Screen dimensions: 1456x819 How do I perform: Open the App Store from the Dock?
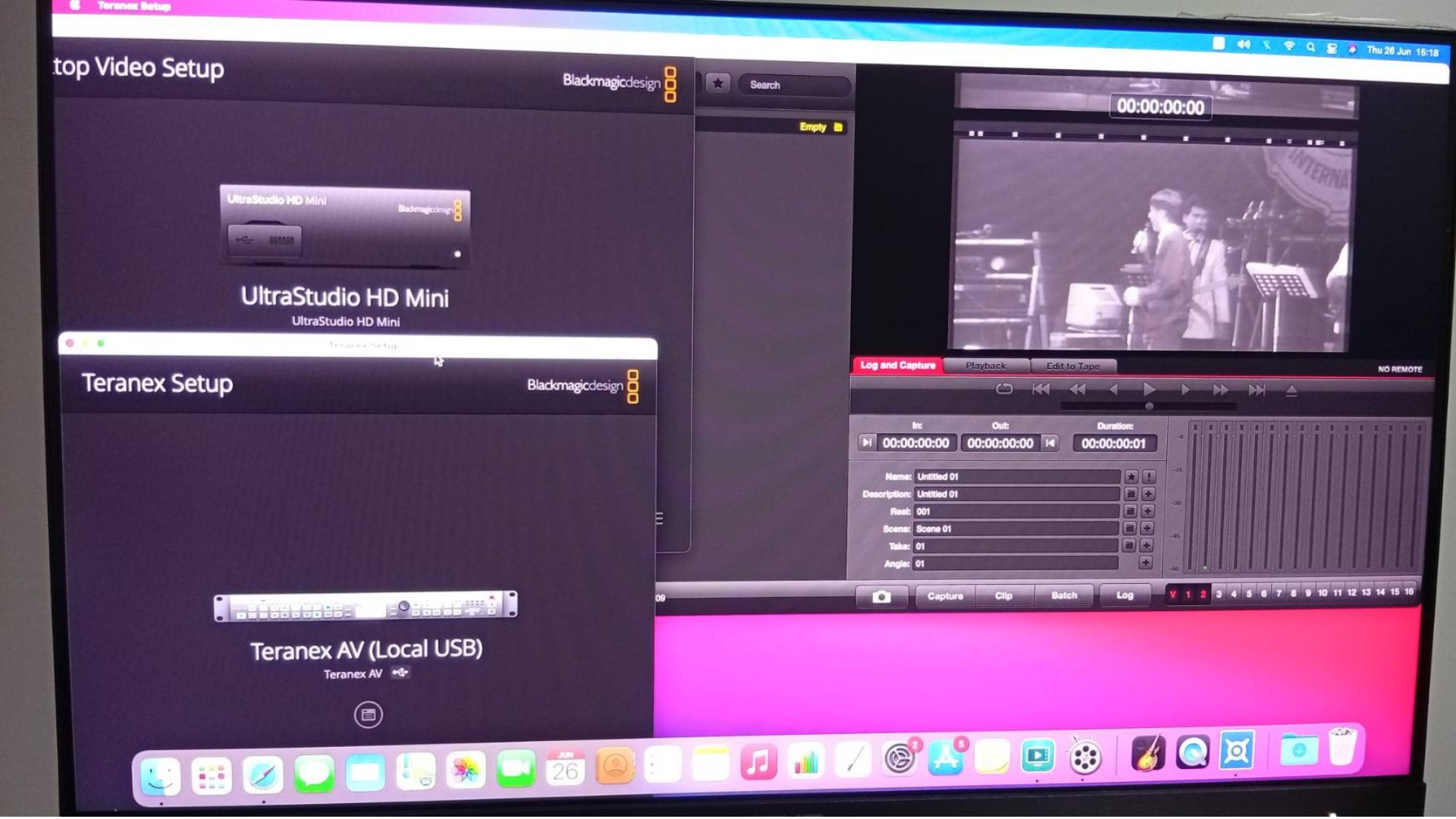tap(946, 758)
